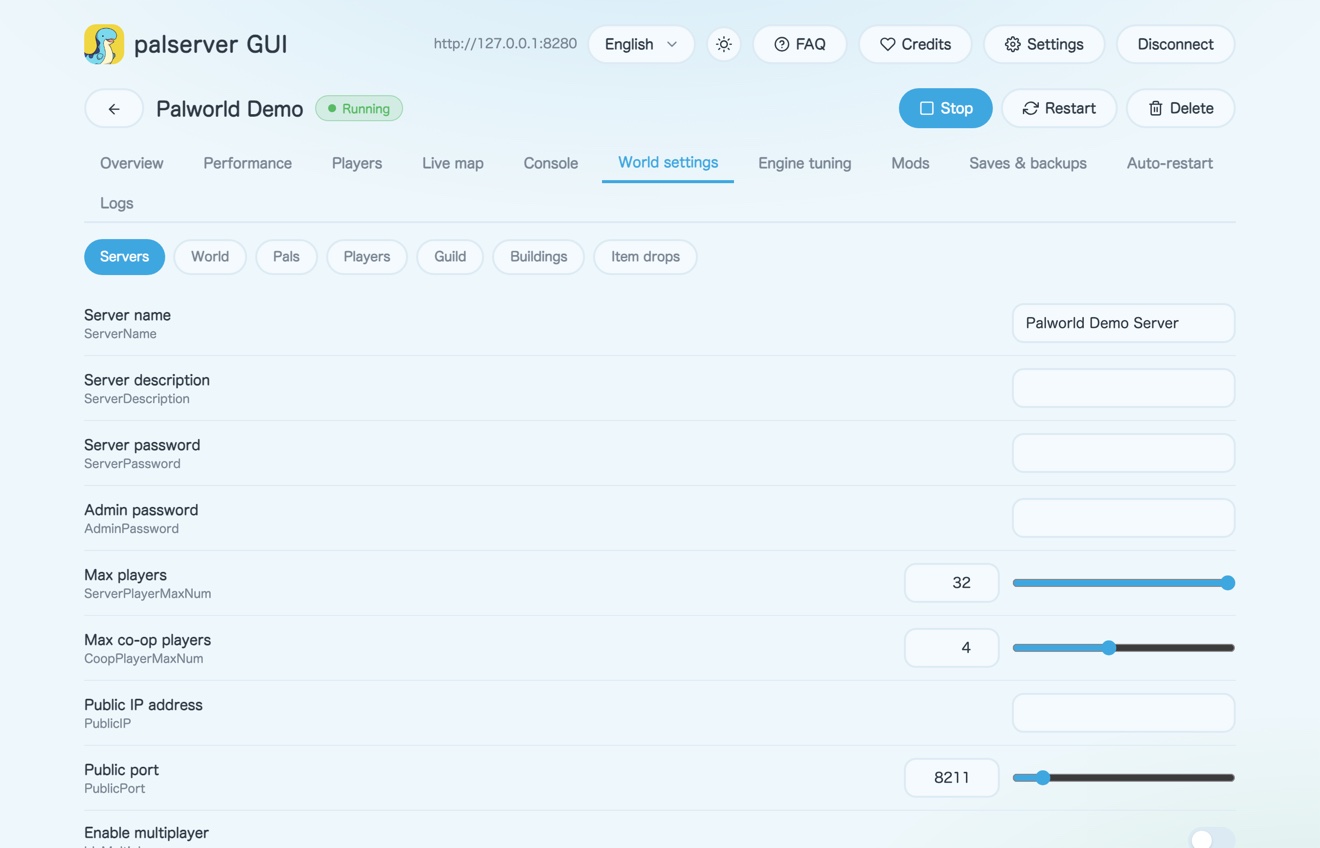Click the Server password input field

pyautogui.click(x=1123, y=453)
